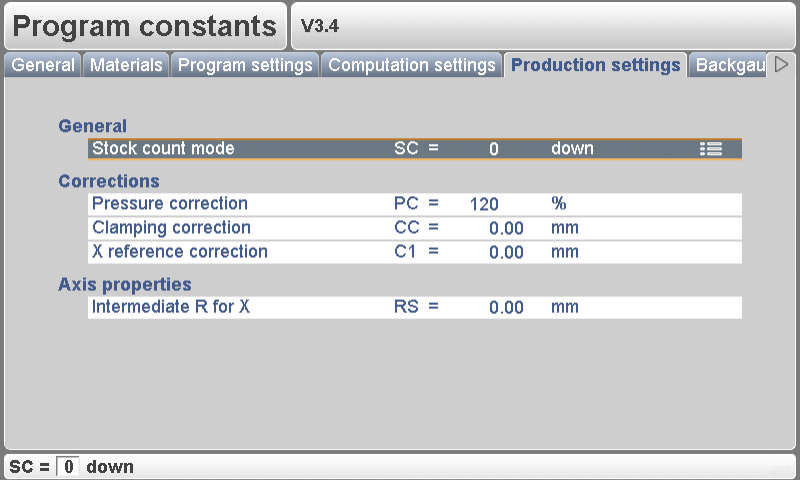Viewport: 800px width, 480px height.
Task: Open the Stock count mode list icon
Action: [711, 149]
